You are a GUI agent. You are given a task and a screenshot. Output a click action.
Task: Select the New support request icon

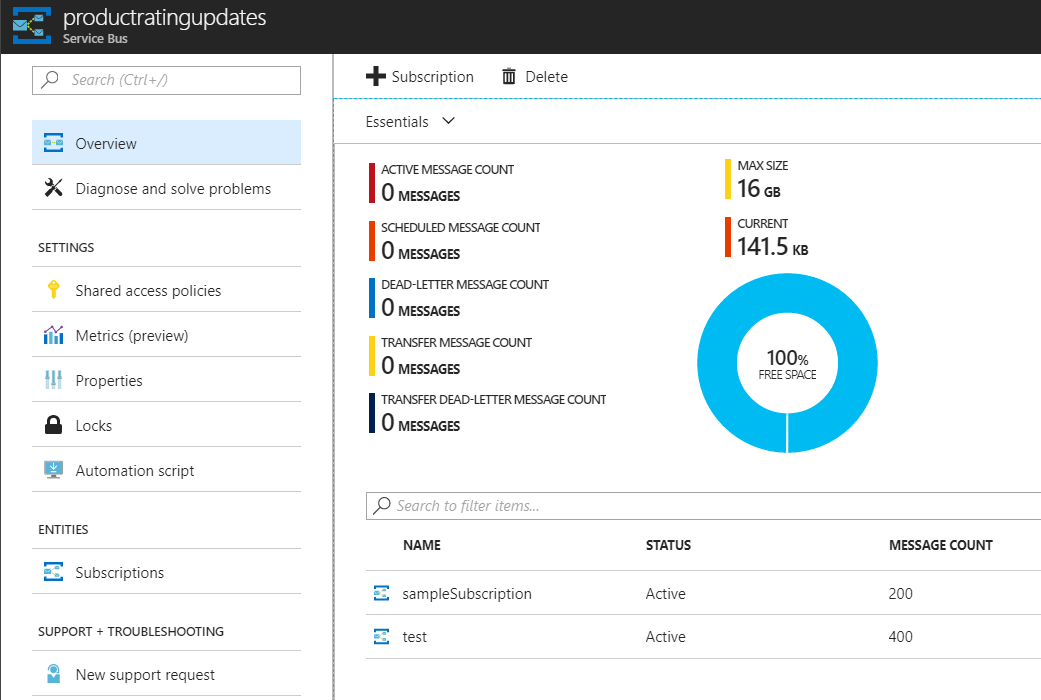click(54, 673)
